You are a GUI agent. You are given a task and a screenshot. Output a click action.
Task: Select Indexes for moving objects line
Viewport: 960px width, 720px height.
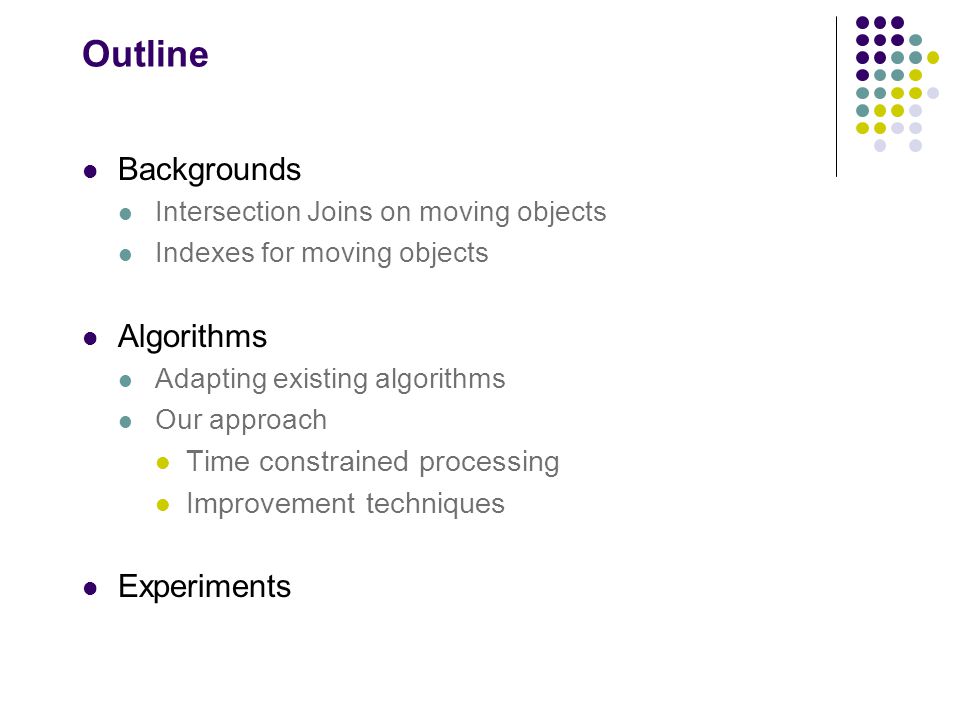coord(321,253)
